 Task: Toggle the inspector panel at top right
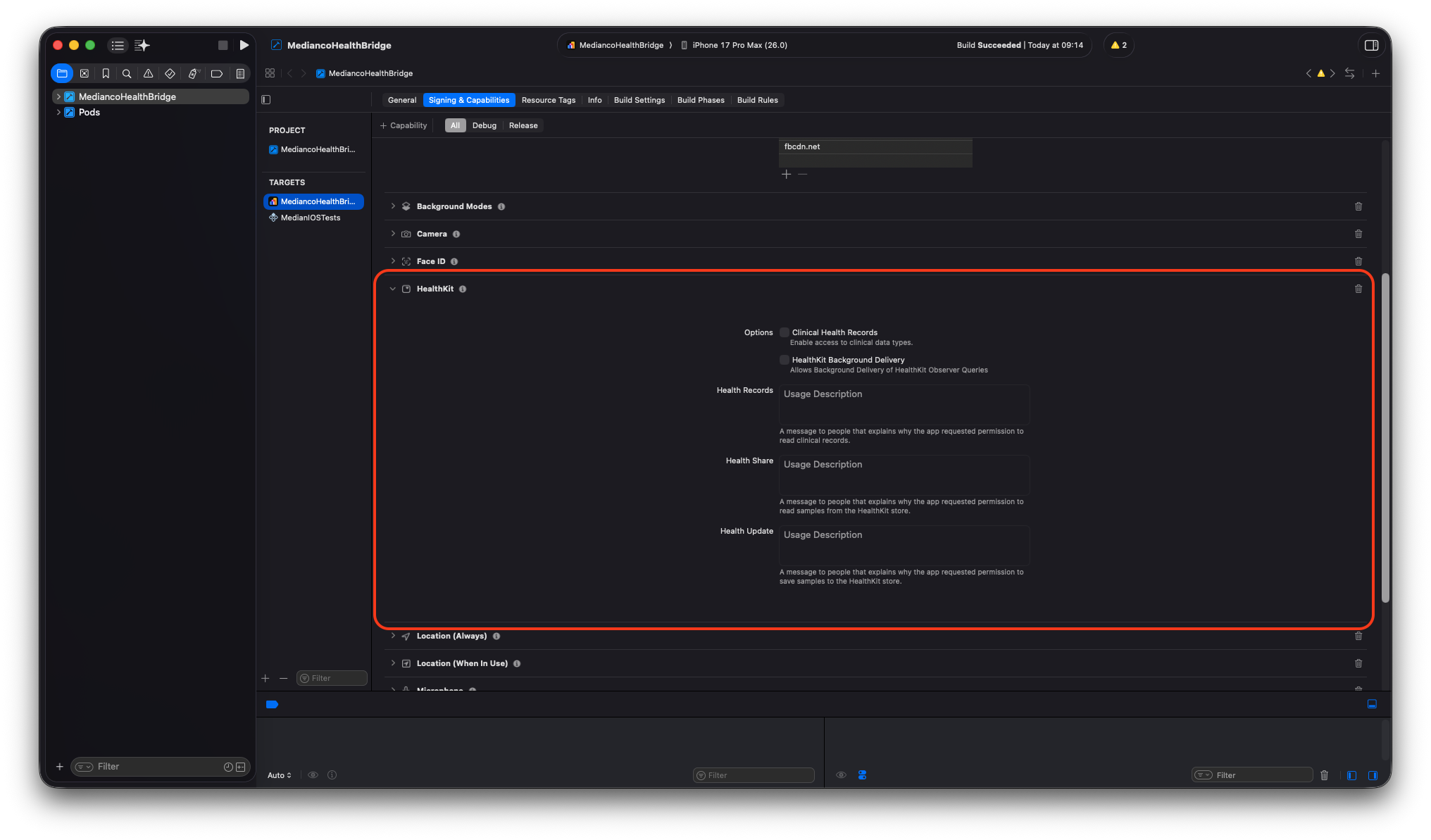tap(1370, 45)
